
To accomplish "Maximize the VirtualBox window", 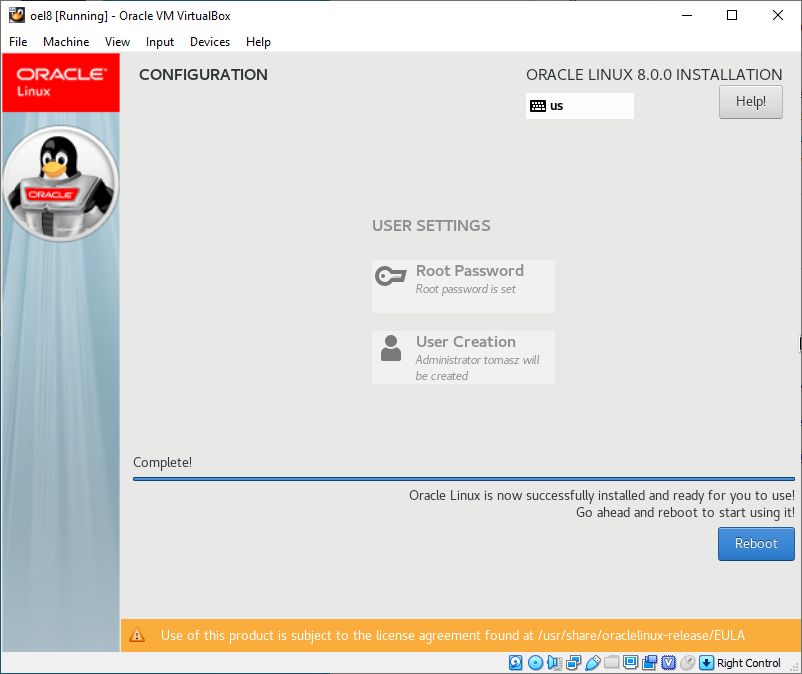I will [732, 15].
